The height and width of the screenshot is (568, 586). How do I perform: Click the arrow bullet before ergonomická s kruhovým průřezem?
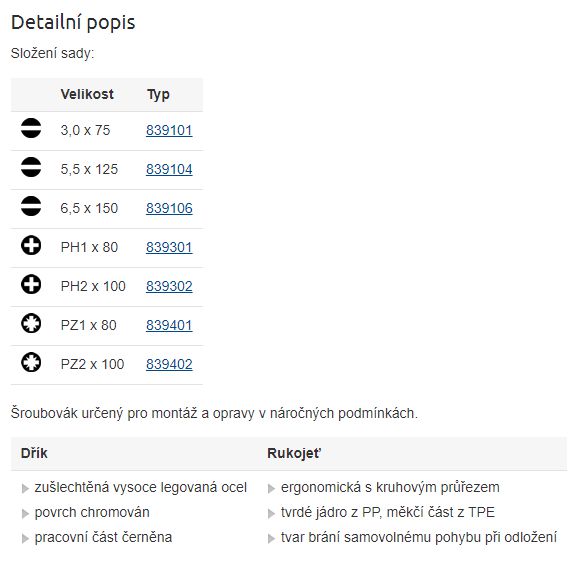coord(271,489)
